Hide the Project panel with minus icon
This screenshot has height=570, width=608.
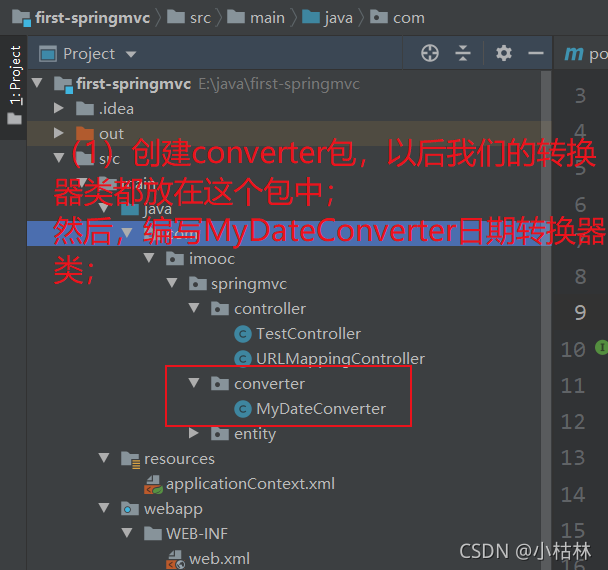point(535,53)
